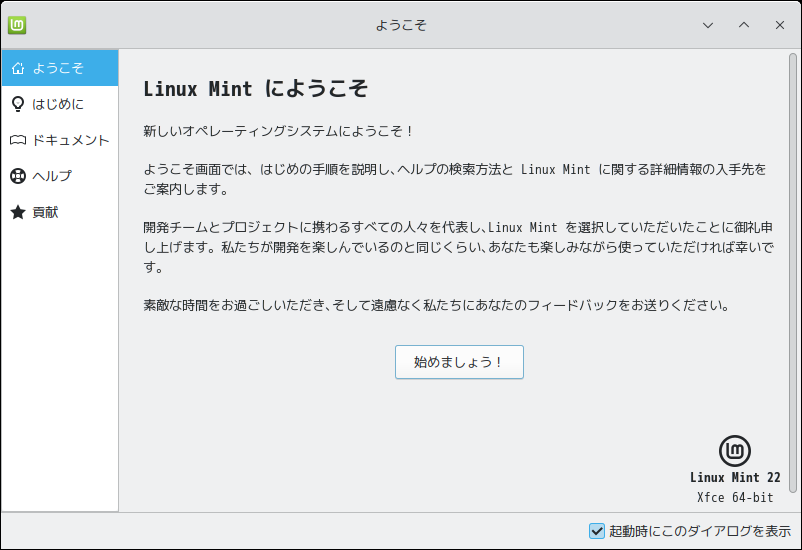The image size is (802, 550).
Task: Click the lifebuoy icon for ヘルプ
Action: [17, 176]
